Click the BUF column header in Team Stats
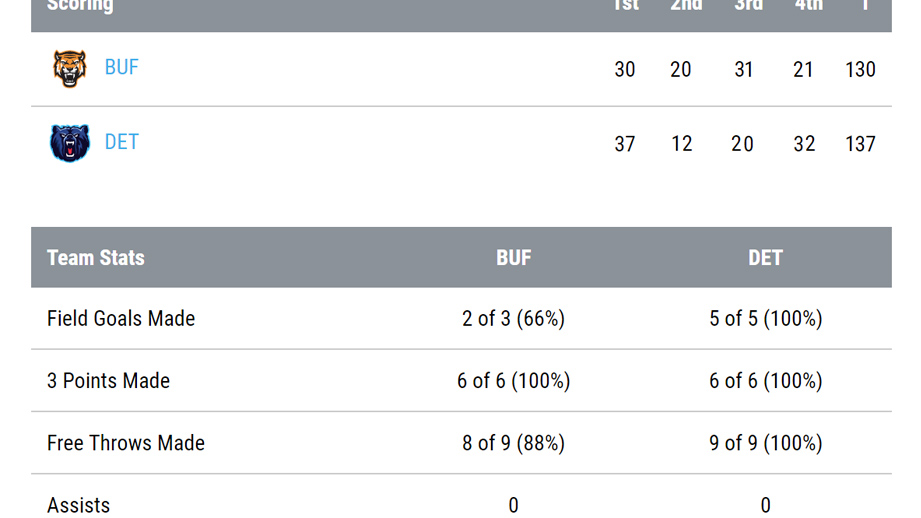This screenshot has width=921, height=518. click(x=513, y=258)
